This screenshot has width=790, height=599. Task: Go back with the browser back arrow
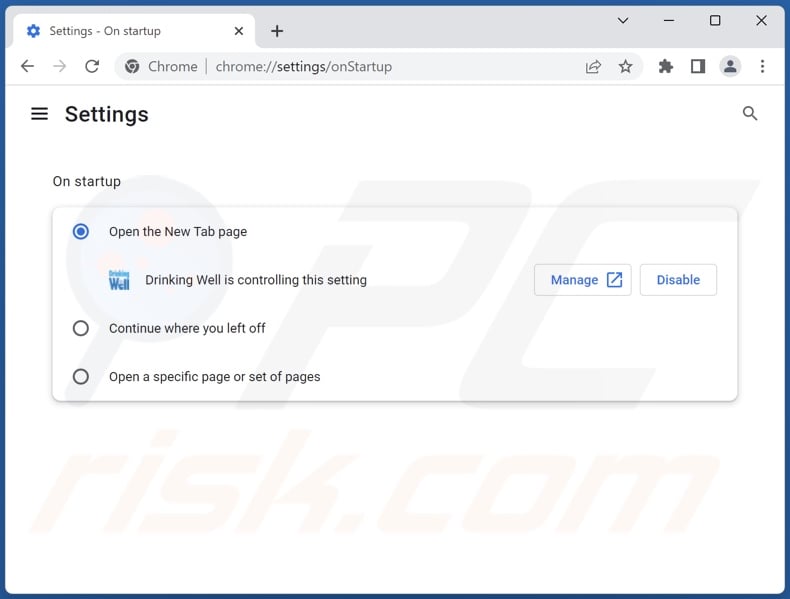pyautogui.click(x=27, y=66)
